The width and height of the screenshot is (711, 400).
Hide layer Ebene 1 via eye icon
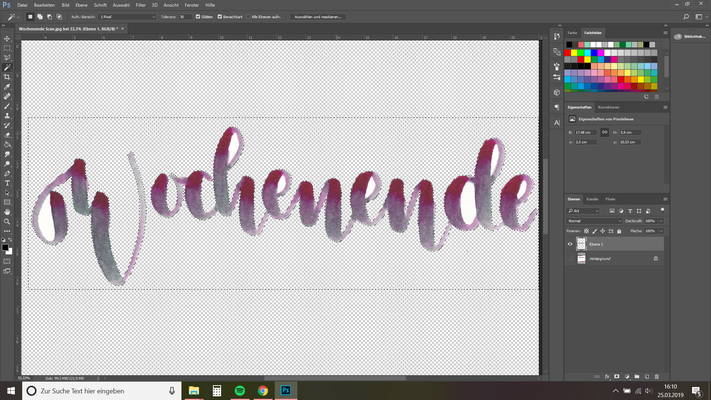[x=571, y=244]
